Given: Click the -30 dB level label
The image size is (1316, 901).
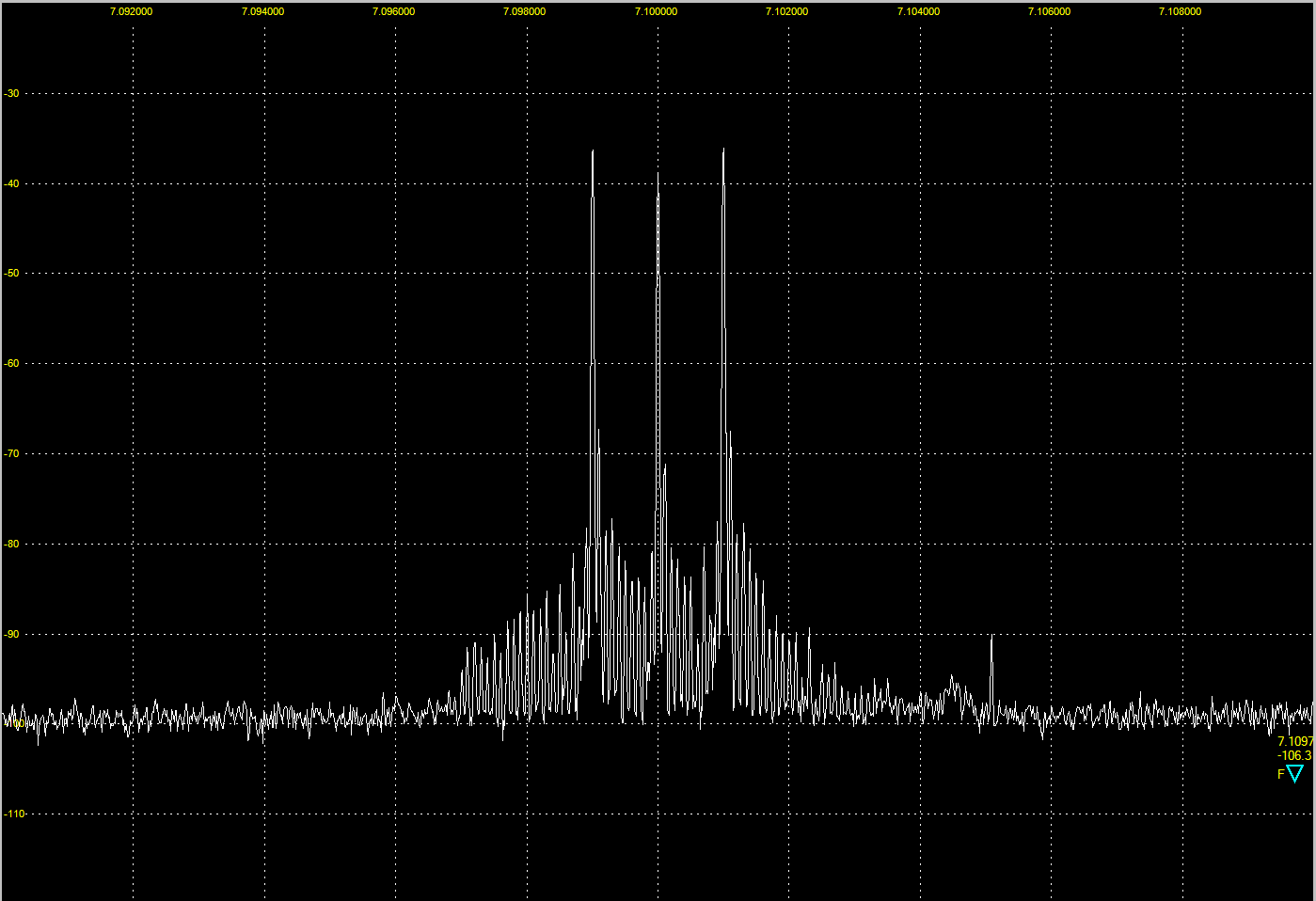Looking at the screenshot, I should (x=11, y=94).
